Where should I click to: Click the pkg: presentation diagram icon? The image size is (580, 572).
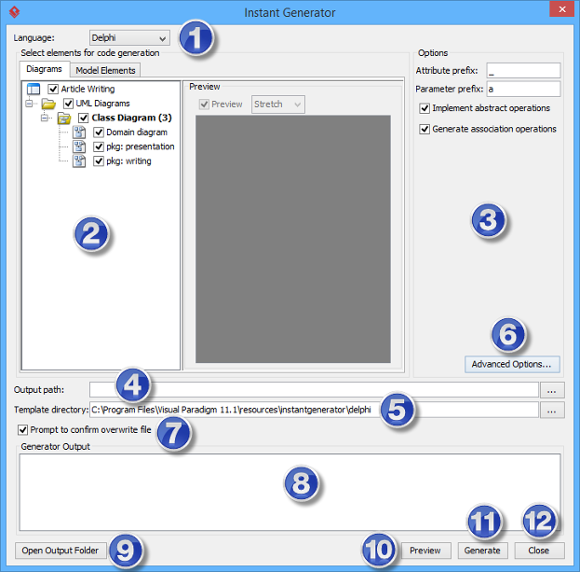click(79, 147)
